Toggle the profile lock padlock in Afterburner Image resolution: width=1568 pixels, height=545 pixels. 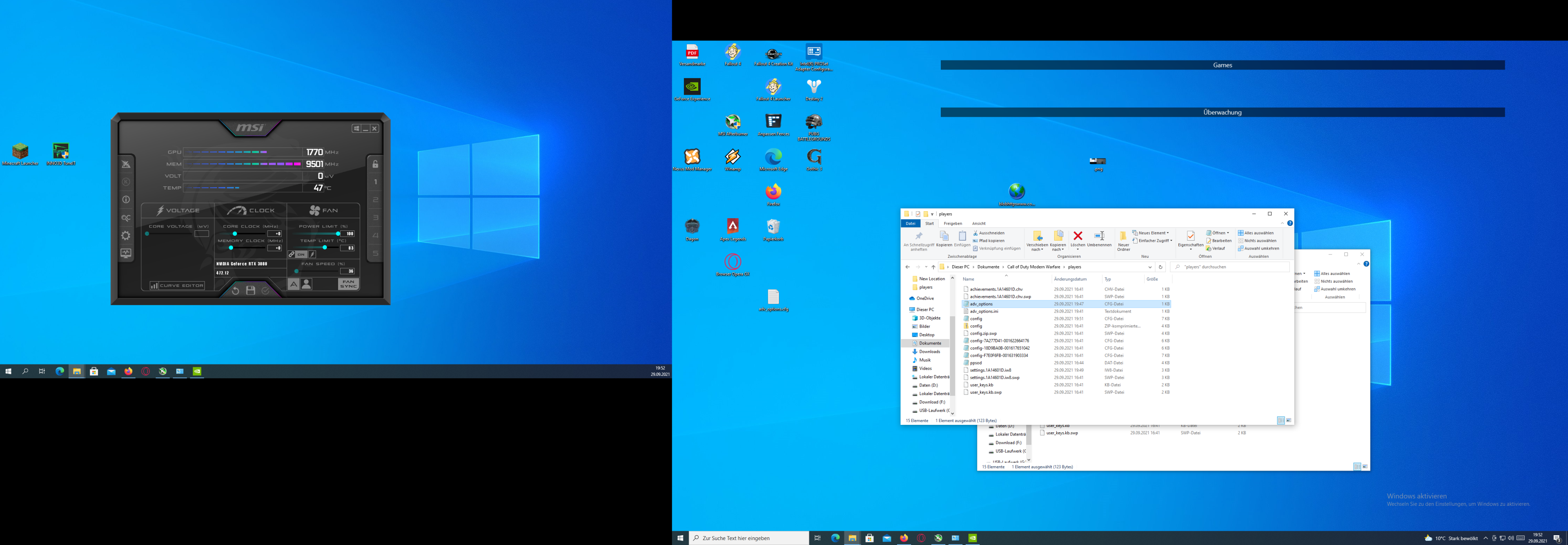pos(375,164)
